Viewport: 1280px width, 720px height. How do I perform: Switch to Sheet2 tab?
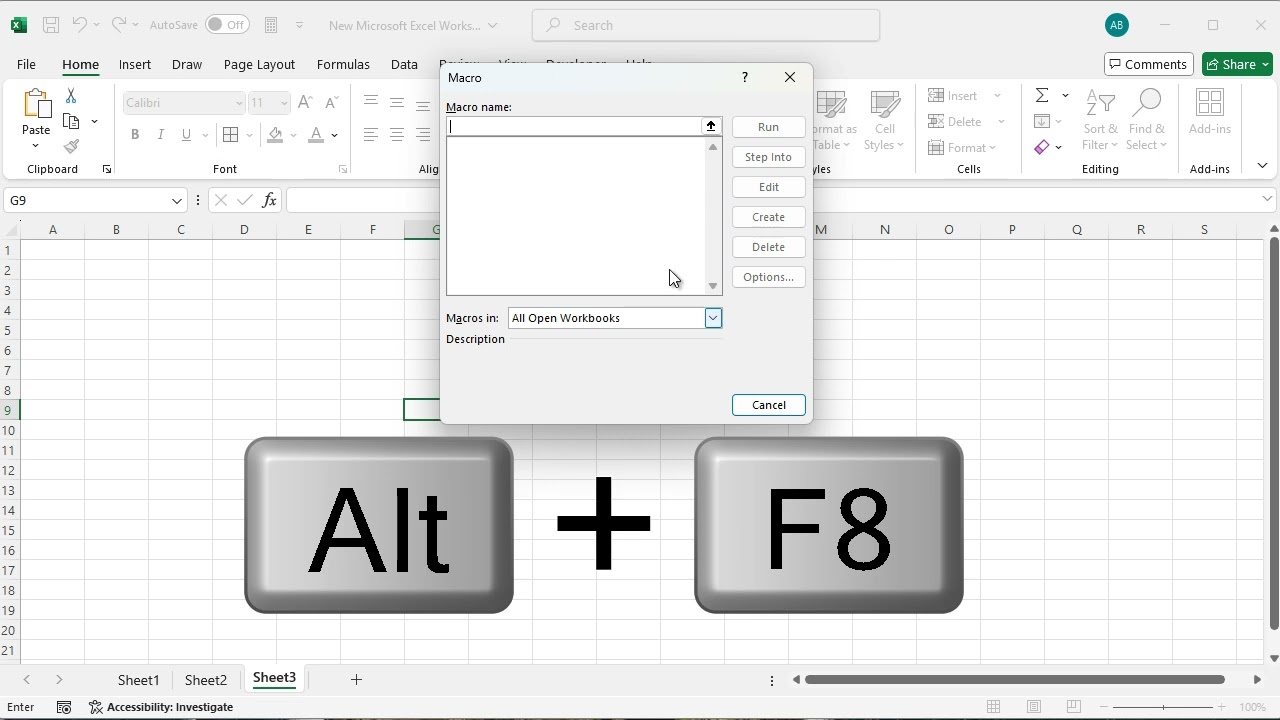coord(206,680)
